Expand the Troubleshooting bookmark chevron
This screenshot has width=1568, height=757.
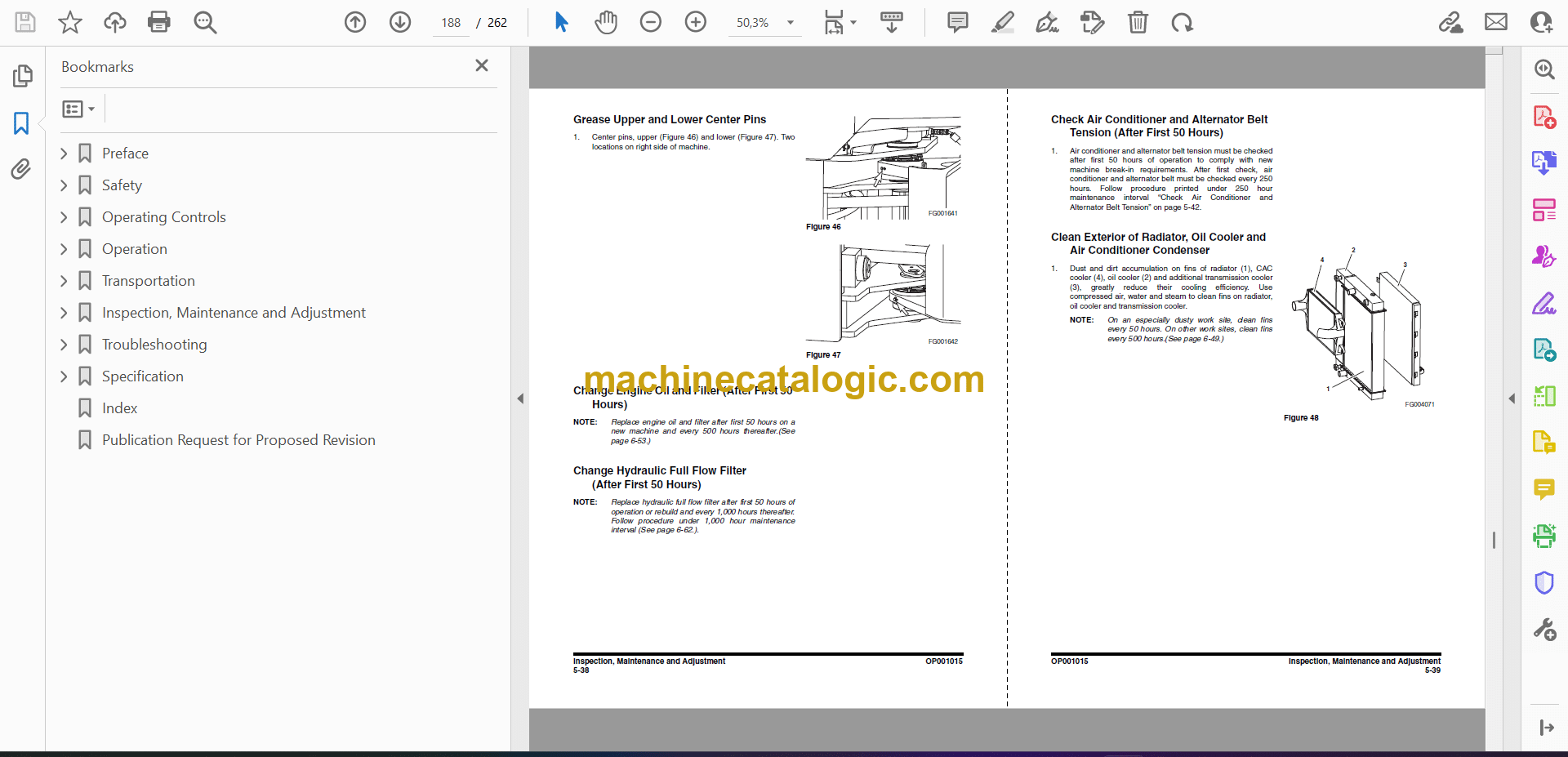coord(64,345)
